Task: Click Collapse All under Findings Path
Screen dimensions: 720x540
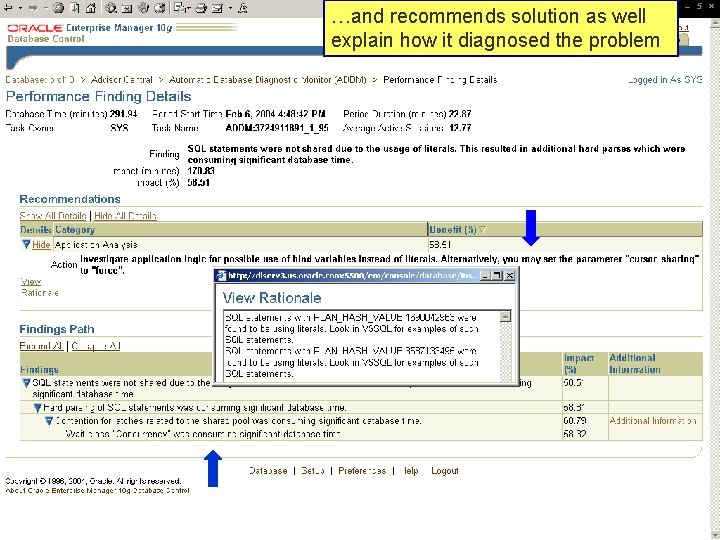Action: click(x=96, y=346)
